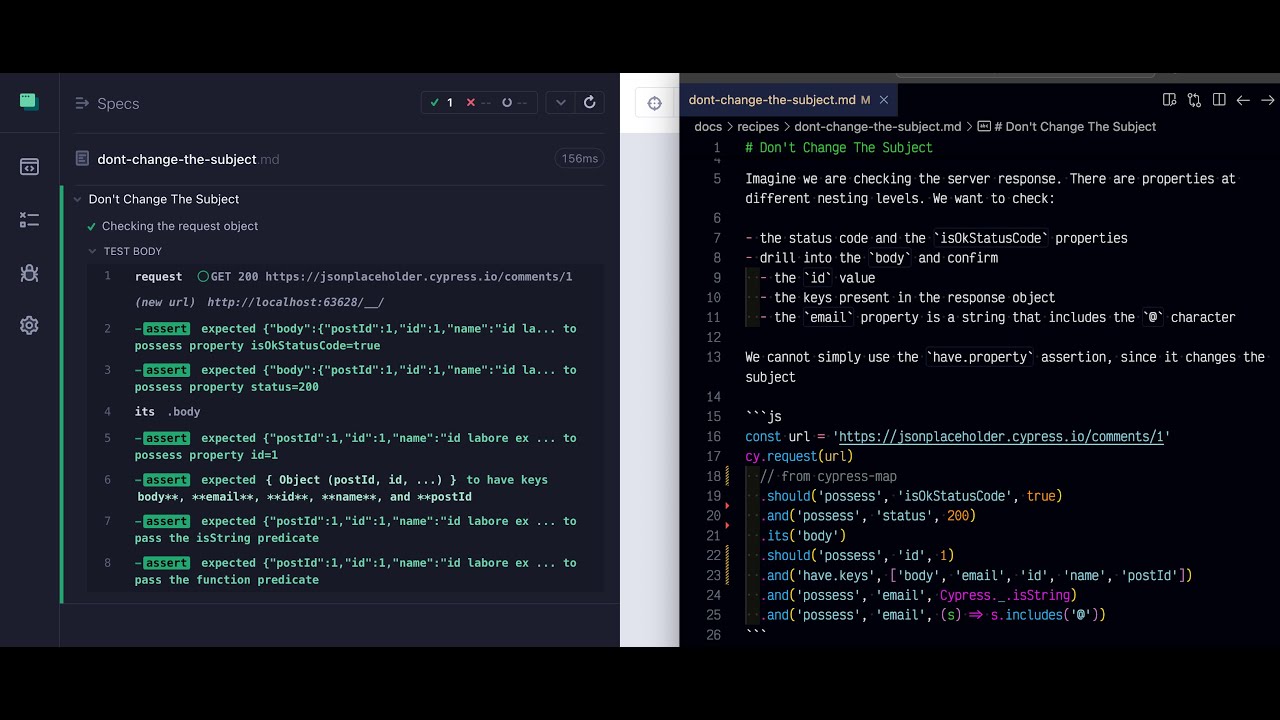Open the Specs browser sidebar icon
Image resolution: width=1280 pixels, height=720 pixels.
(x=29, y=167)
